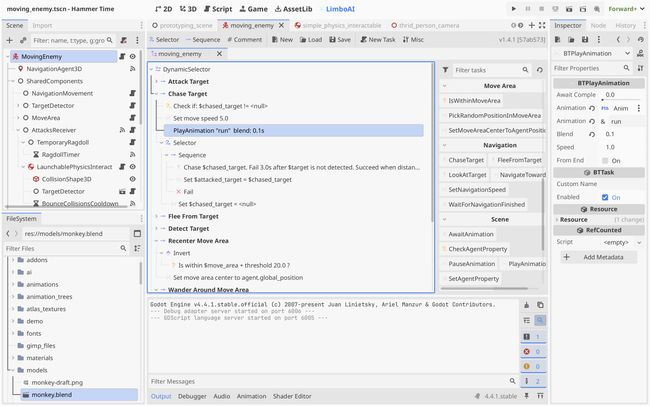This screenshot has height=406, width=650.
Task: Open Script empty dropdown in Inspector
Action: (x=621, y=242)
